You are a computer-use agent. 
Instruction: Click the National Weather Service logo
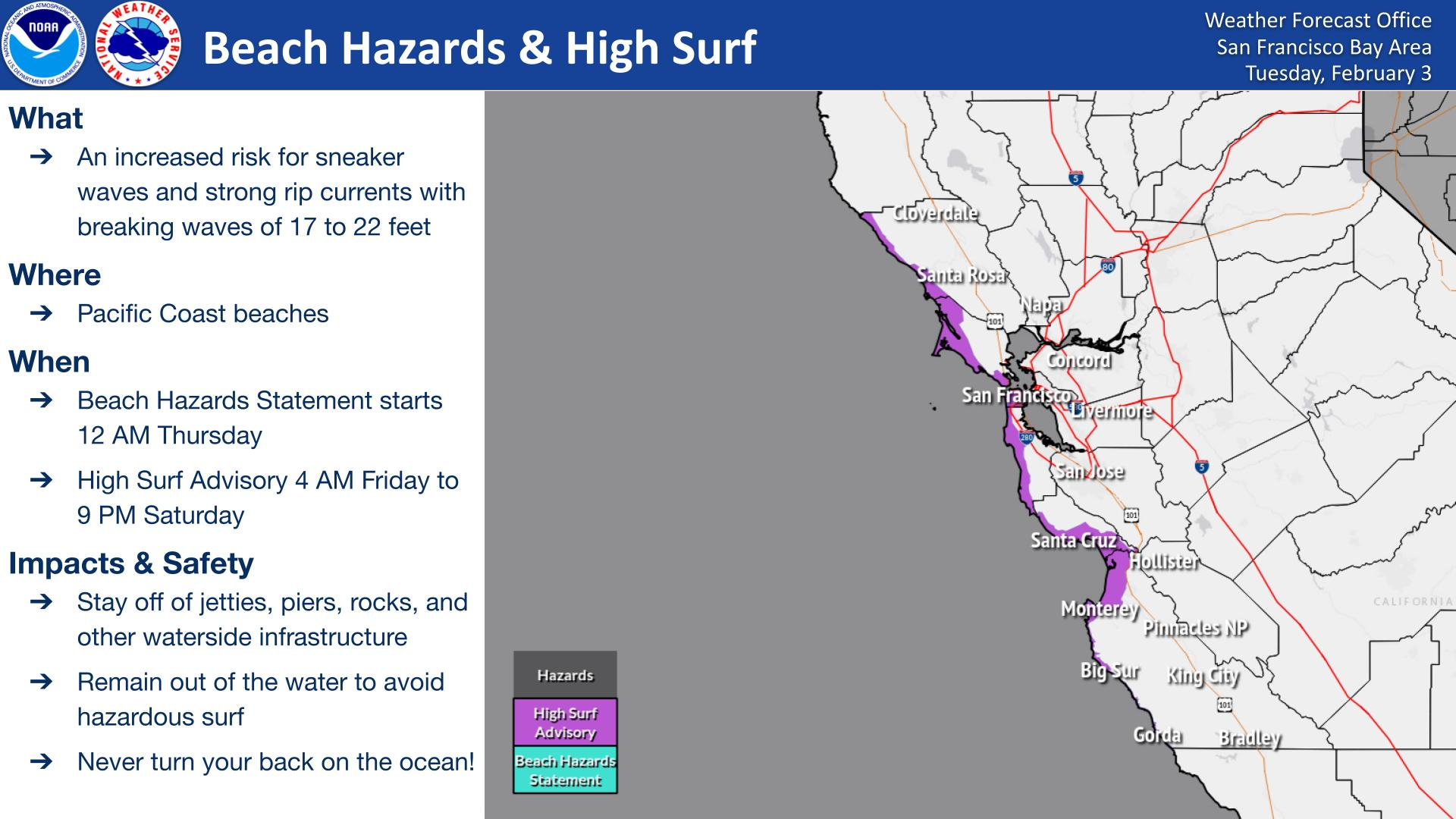coord(141,45)
